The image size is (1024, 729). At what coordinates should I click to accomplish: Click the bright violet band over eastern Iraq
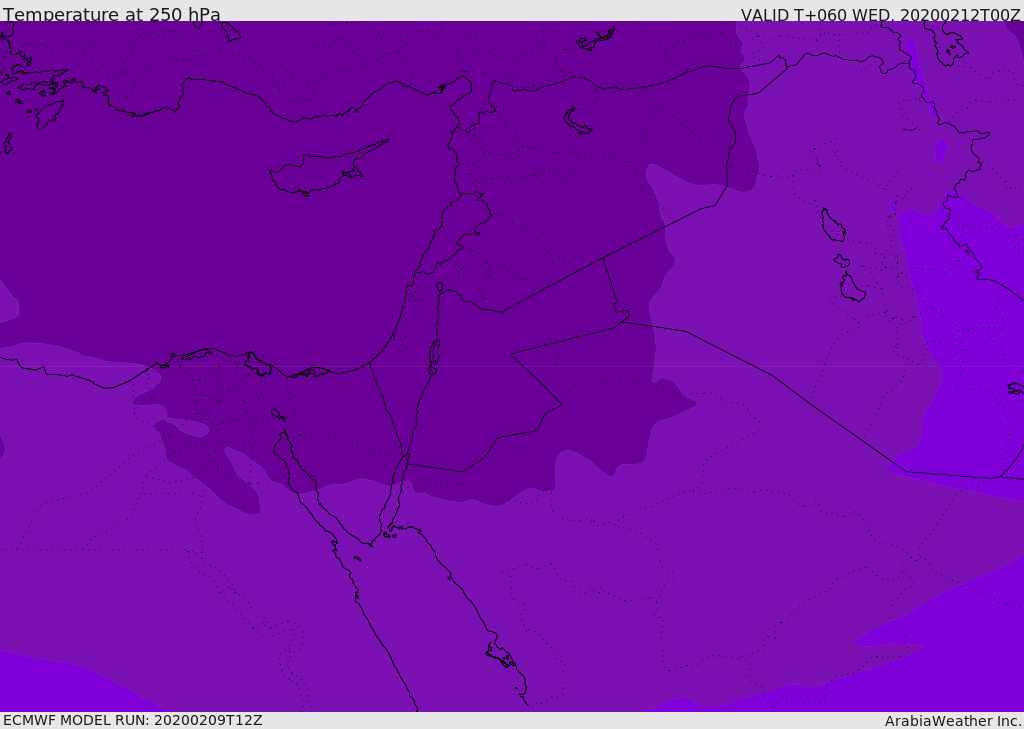[x=960, y=320]
